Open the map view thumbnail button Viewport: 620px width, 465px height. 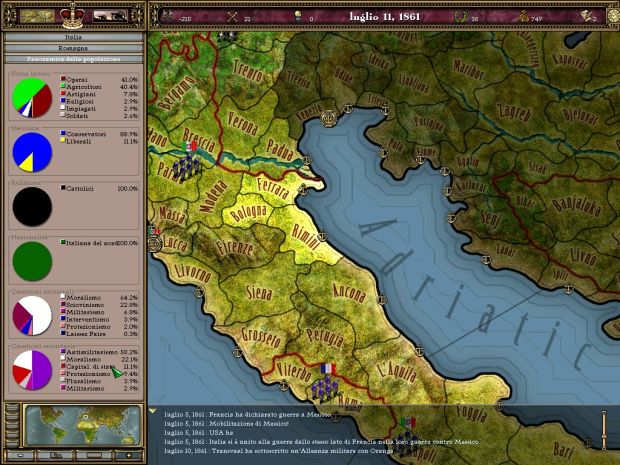click(37, 16)
